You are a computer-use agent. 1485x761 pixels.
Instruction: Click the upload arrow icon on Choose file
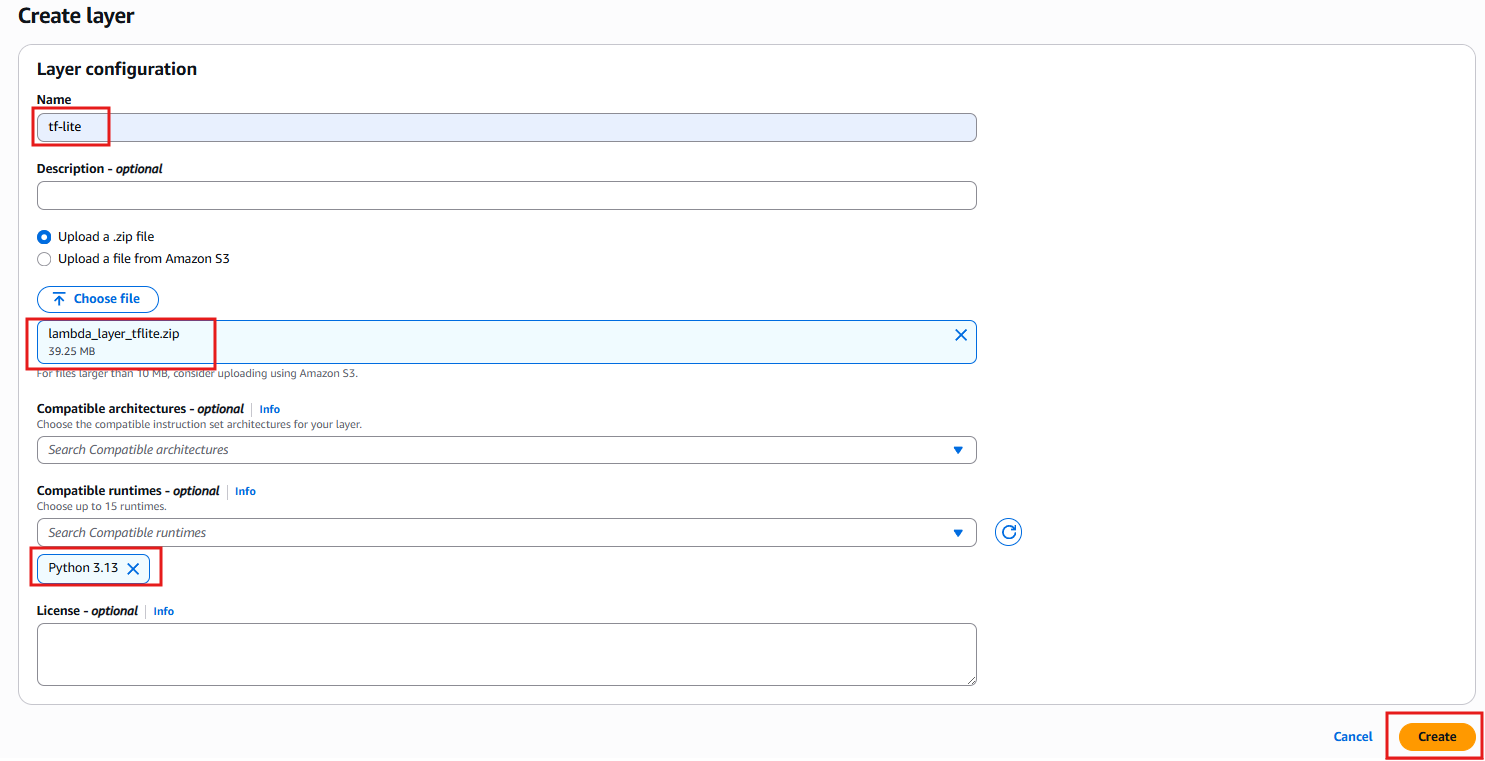(60, 299)
